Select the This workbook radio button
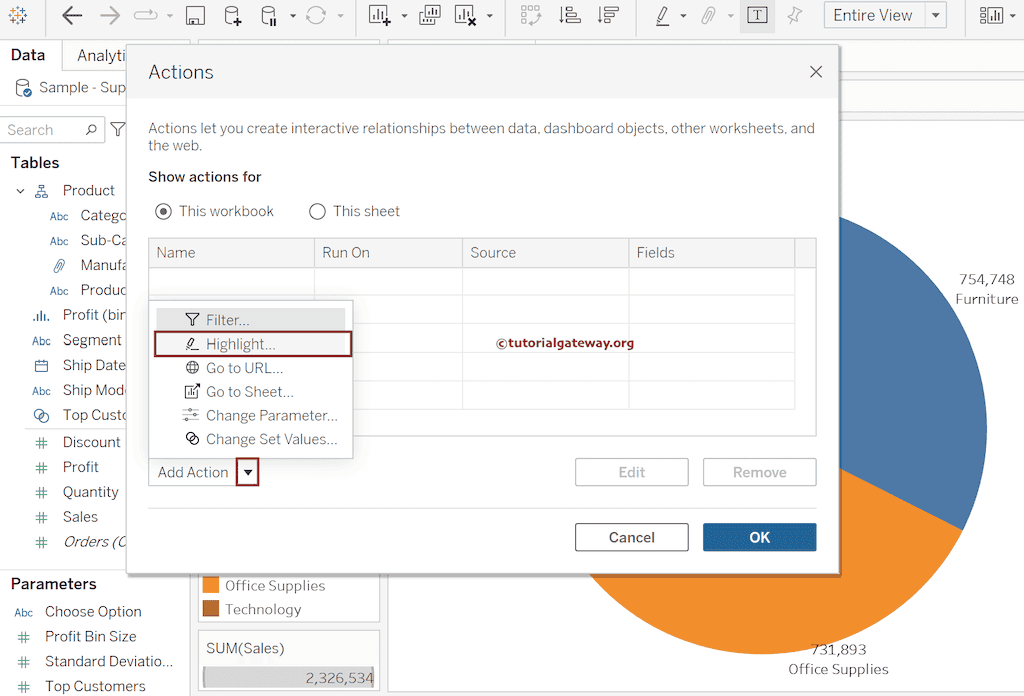 coord(164,211)
